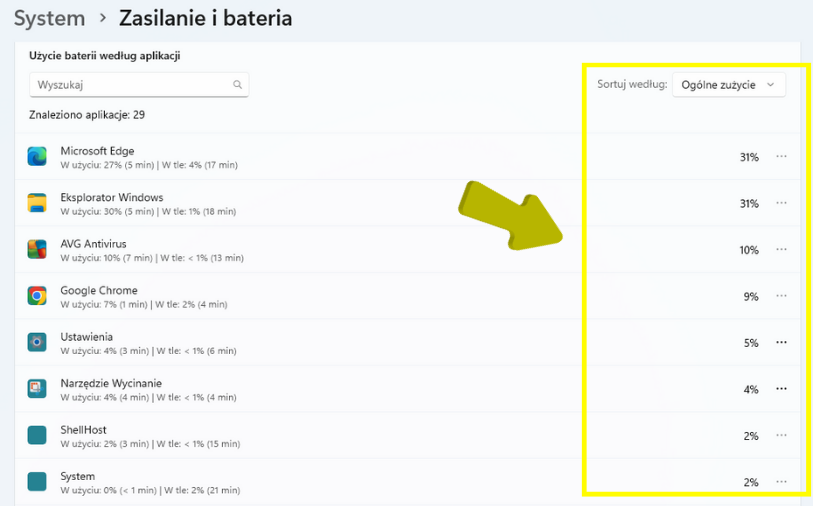The image size is (814, 506).
Task: Click the Ustawienia gear icon
Action: point(37,342)
